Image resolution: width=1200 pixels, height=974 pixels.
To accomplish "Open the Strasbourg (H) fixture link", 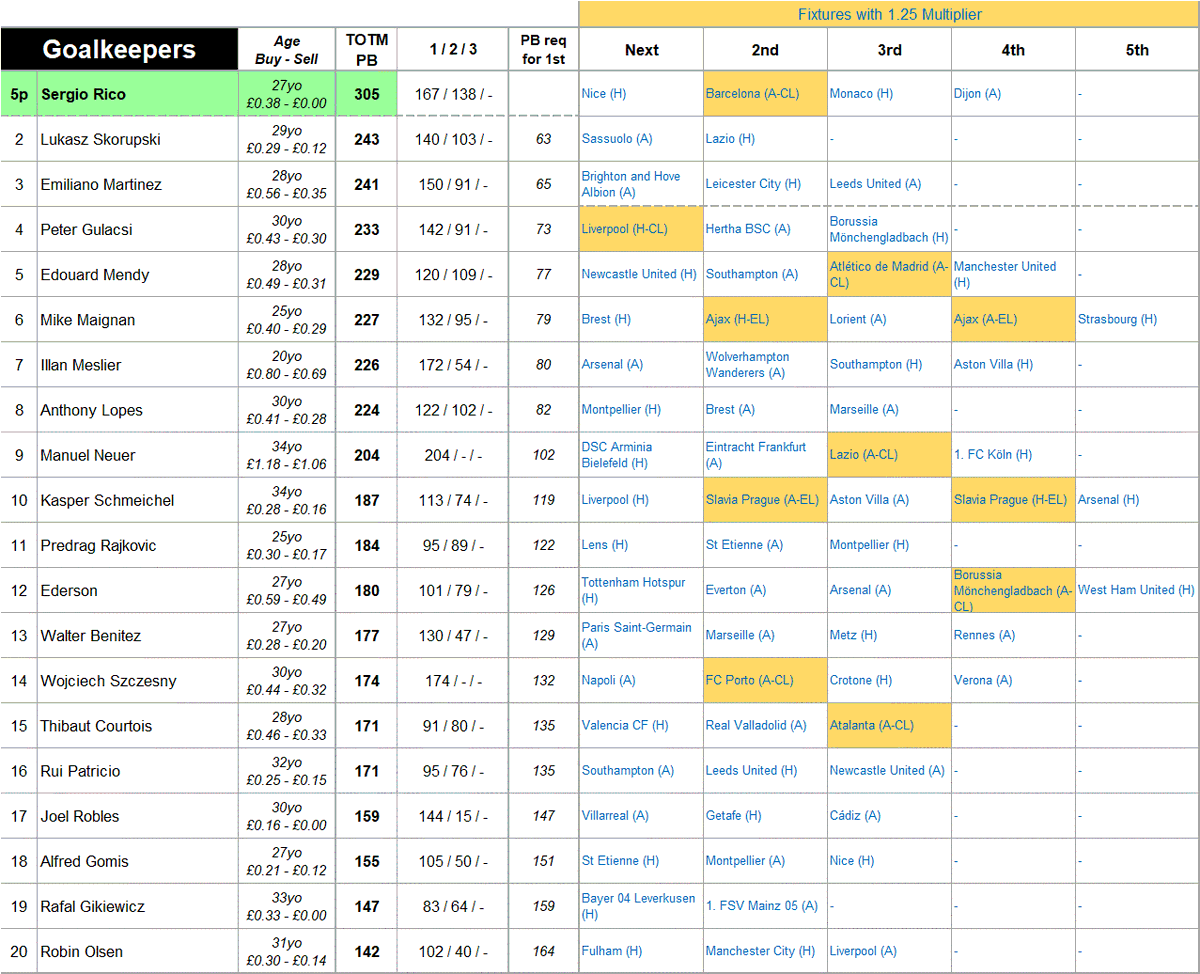I will pyautogui.click(x=1117, y=320).
